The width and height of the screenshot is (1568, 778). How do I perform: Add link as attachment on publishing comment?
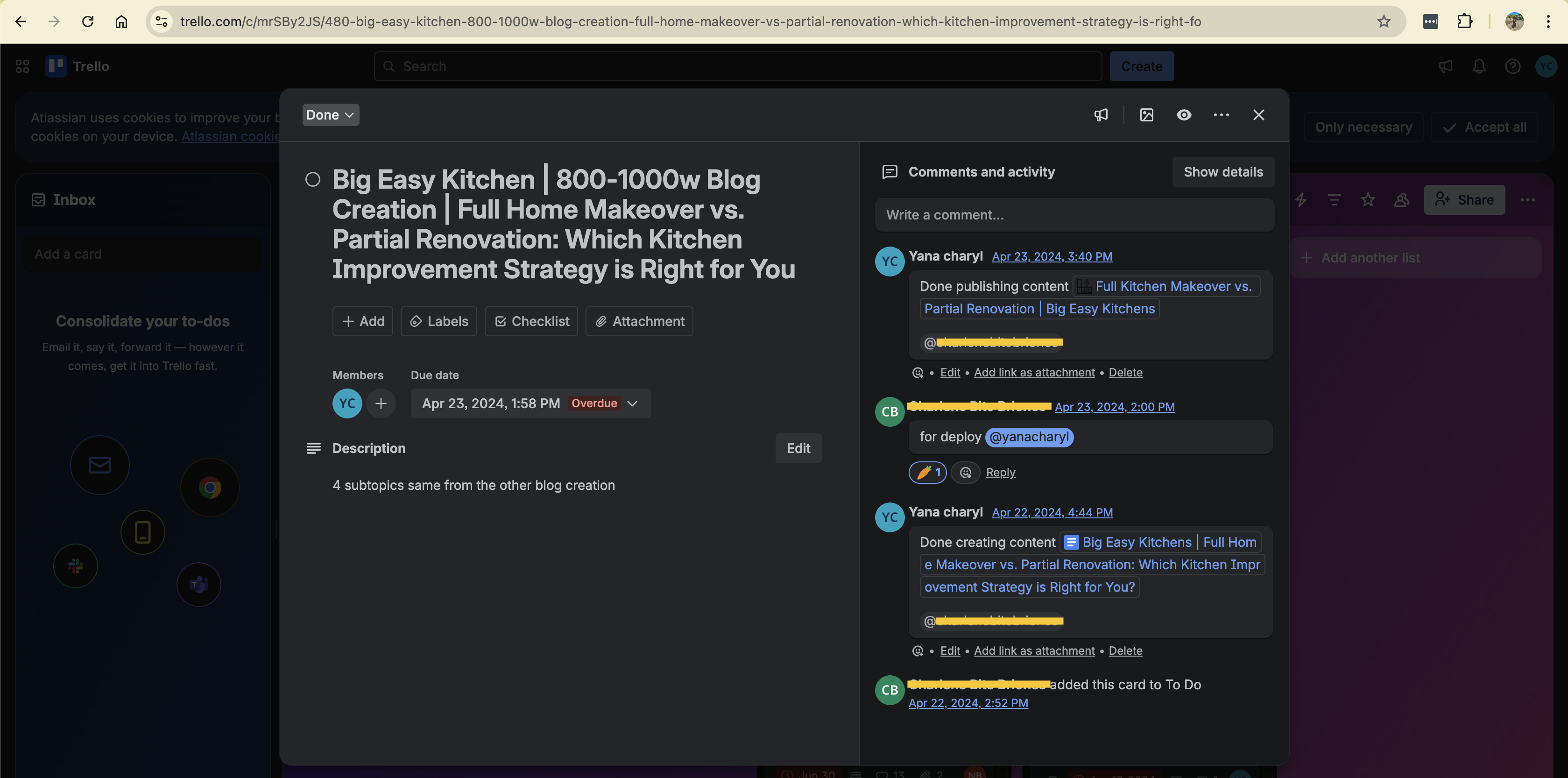pyautogui.click(x=1034, y=373)
